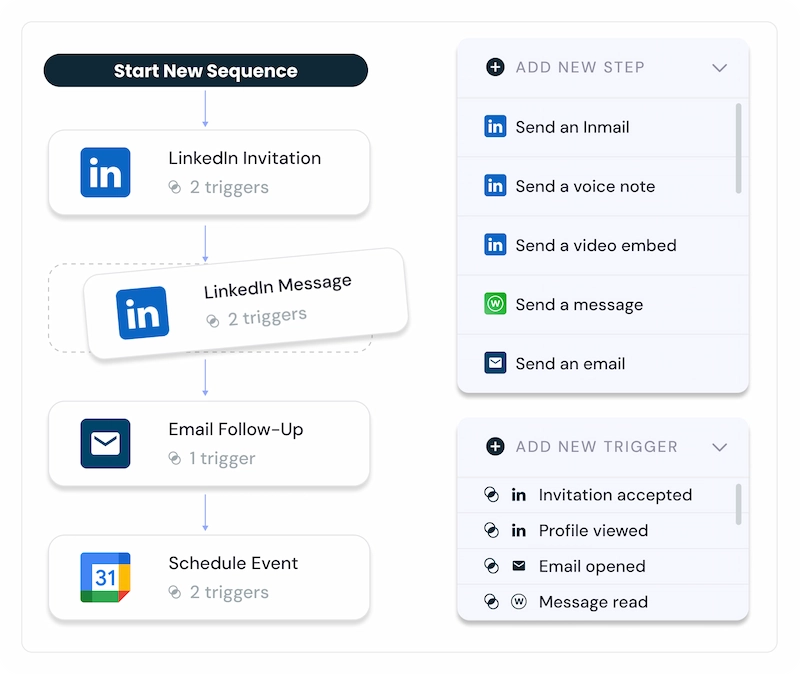Click the trigger icon under LinkedIn Invitation

tap(174, 187)
